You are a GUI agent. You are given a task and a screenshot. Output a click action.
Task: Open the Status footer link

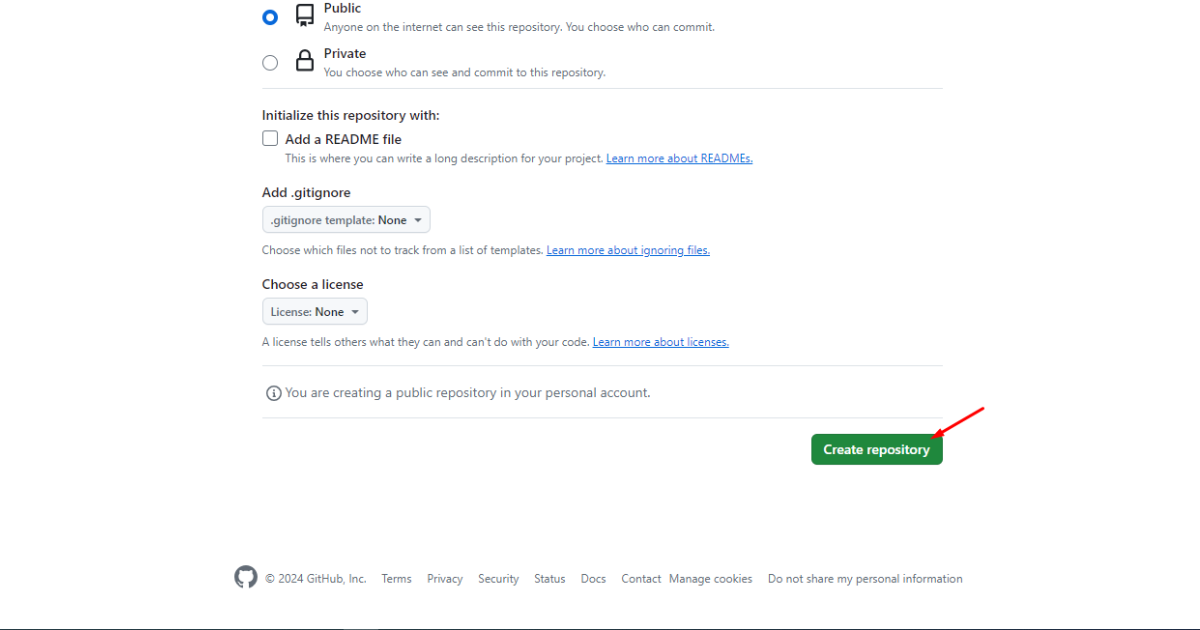pos(549,579)
